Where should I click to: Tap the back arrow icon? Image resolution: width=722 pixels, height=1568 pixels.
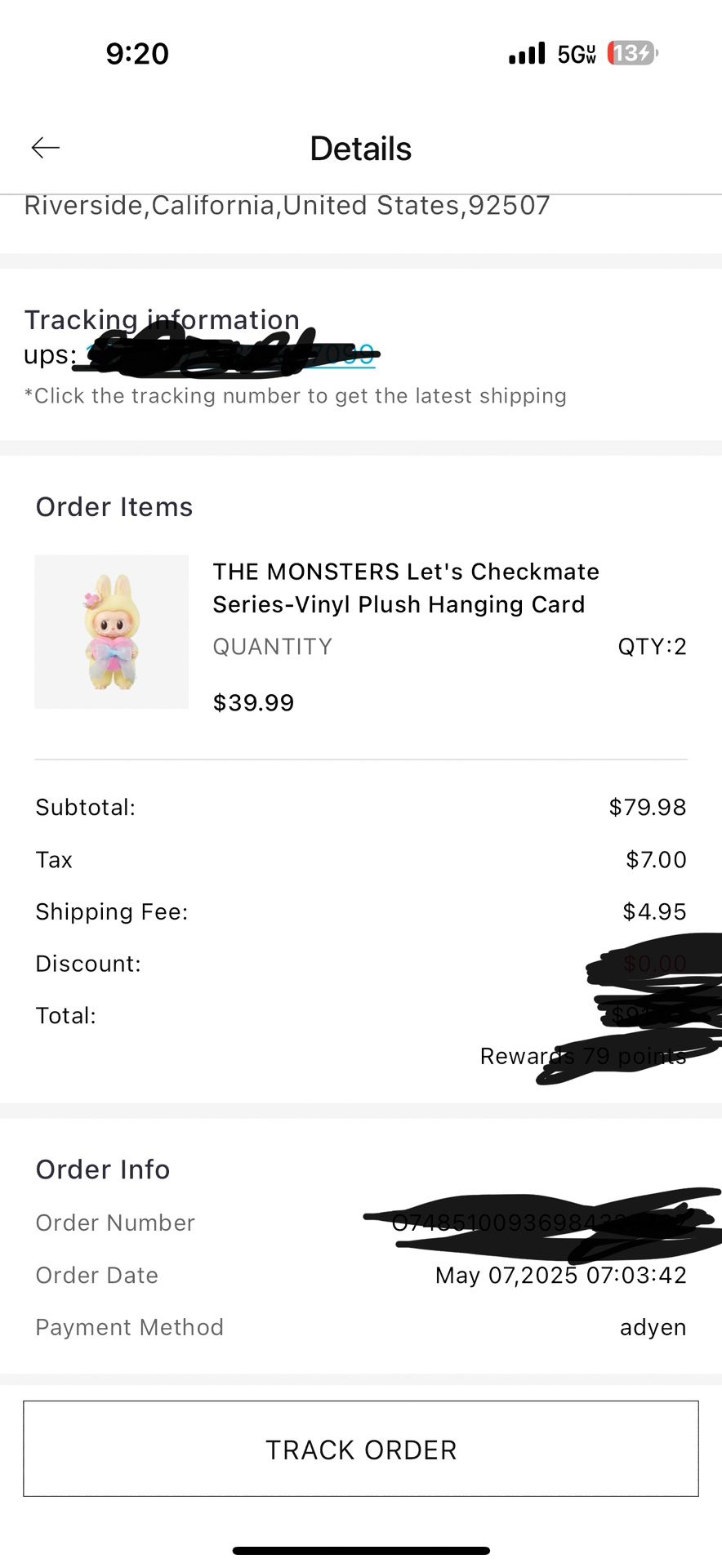coord(46,148)
